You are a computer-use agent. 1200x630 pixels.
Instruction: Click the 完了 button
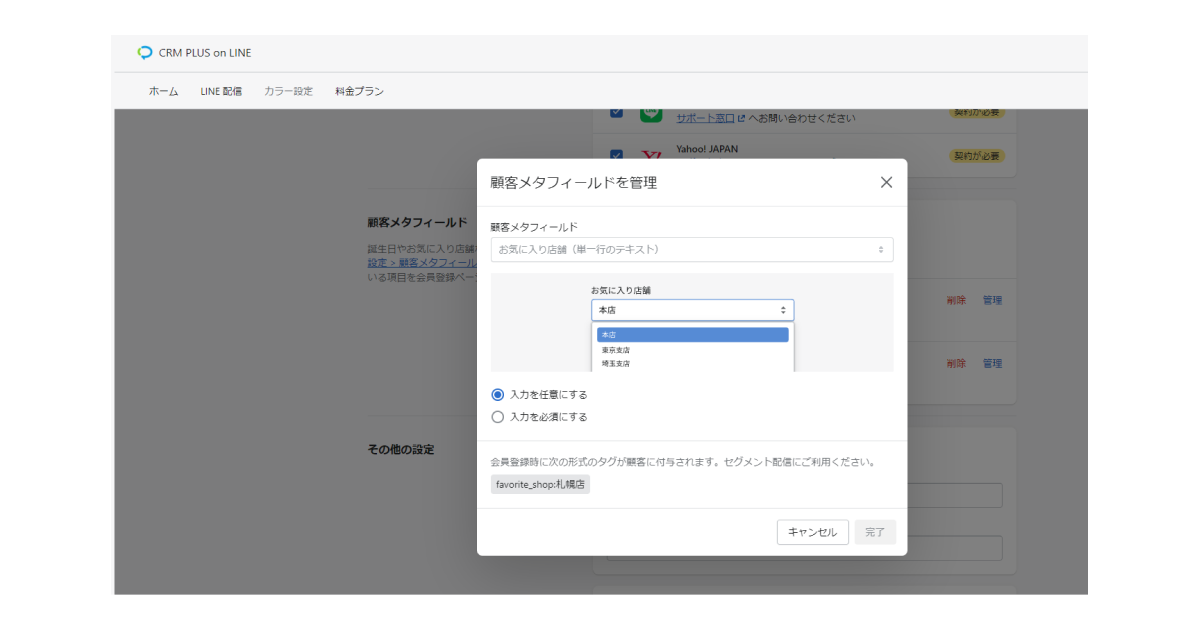[x=875, y=531]
